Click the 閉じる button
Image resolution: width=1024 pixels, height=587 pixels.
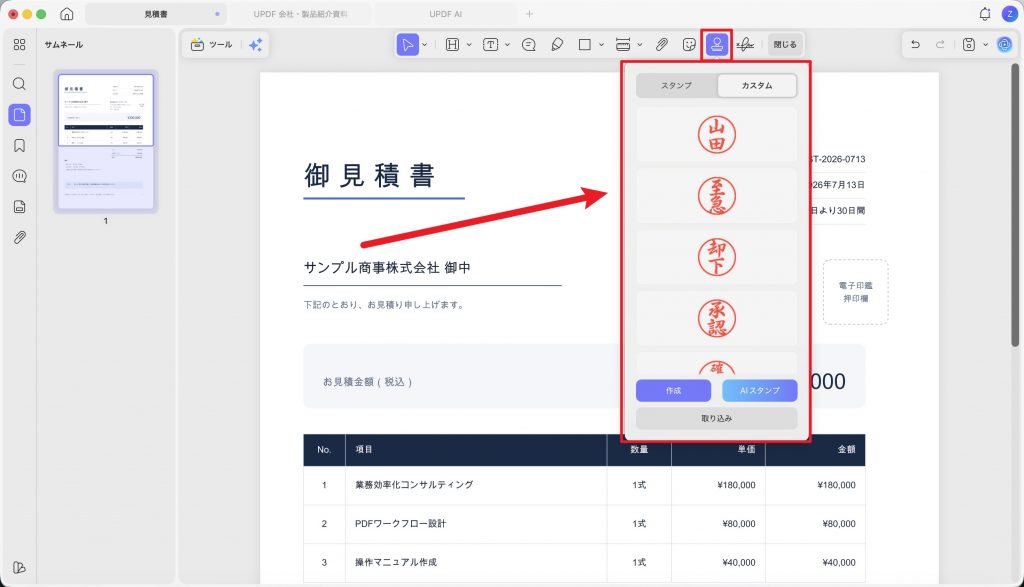pyautogui.click(x=785, y=44)
